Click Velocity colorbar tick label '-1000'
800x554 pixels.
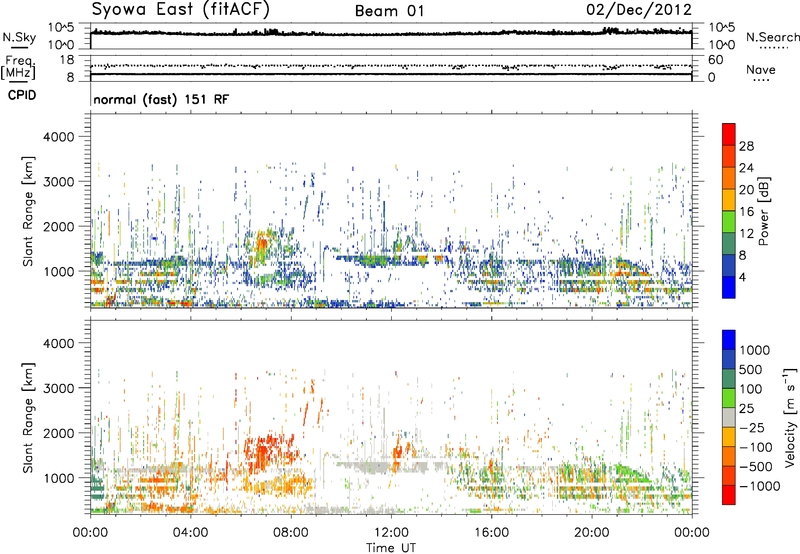point(759,486)
